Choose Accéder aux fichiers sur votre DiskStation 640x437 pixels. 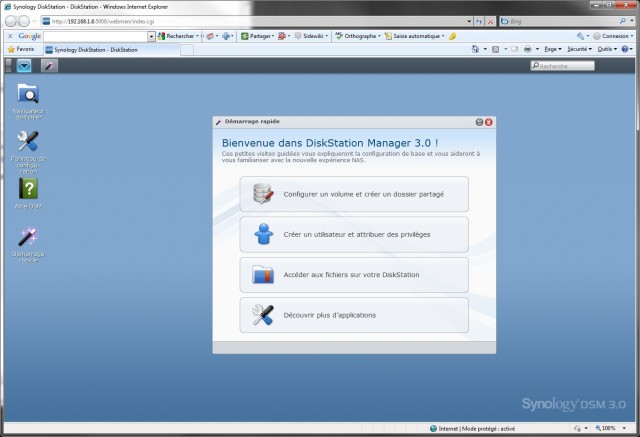click(354, 275)
